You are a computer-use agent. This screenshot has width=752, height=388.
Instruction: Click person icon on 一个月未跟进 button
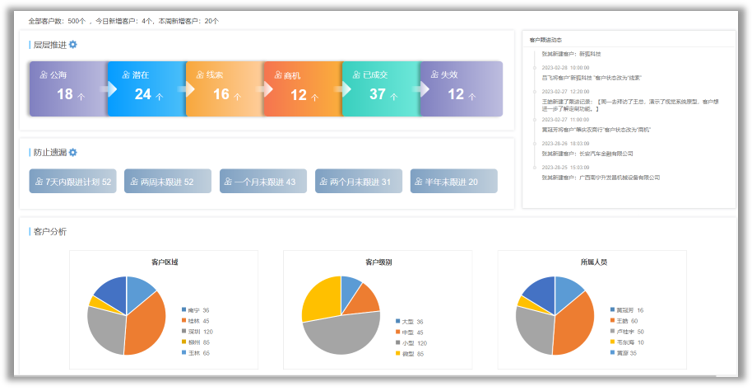(229, 182)
